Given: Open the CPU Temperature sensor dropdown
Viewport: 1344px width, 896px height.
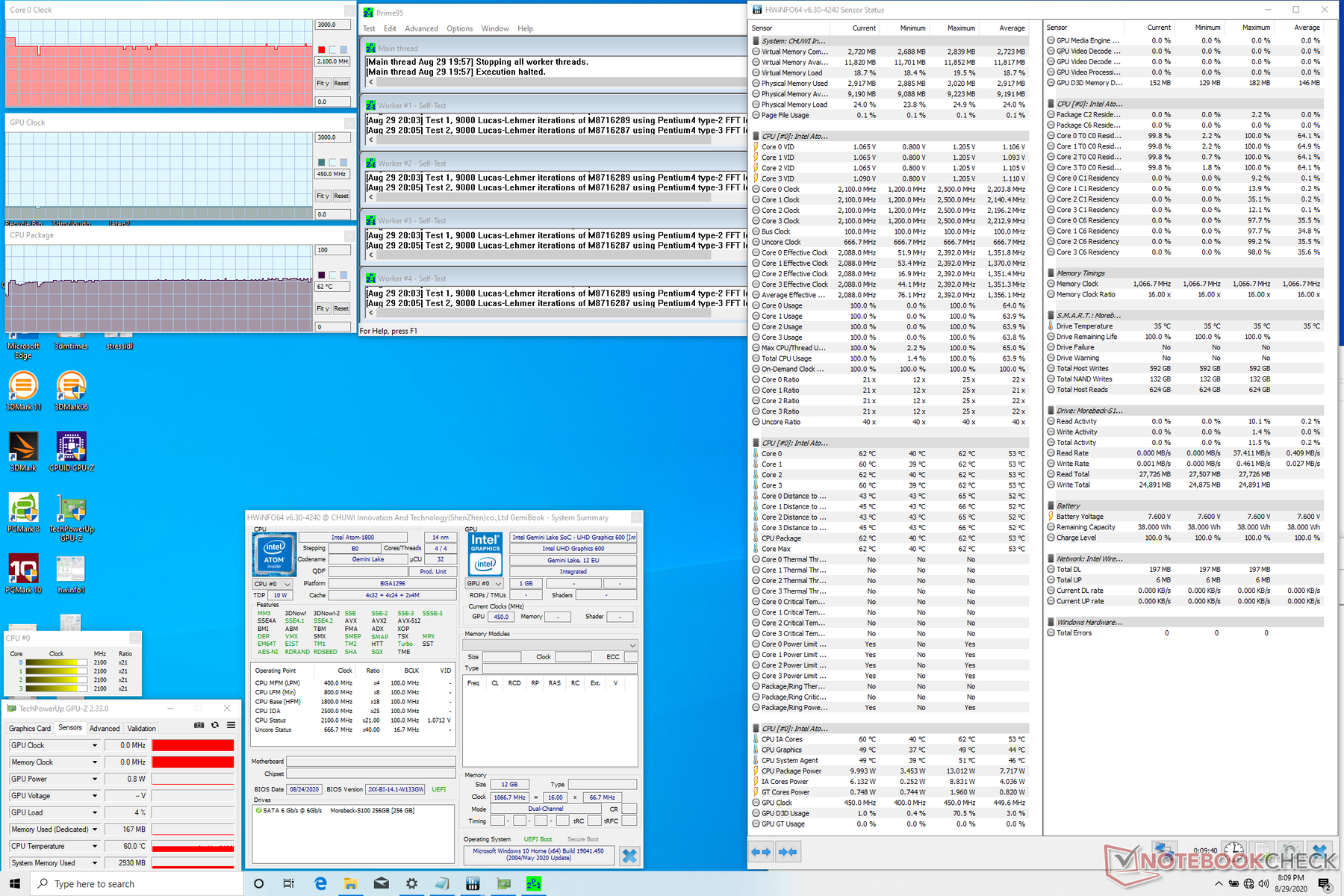Looking at the screenshot, I should tap(95, 846).
